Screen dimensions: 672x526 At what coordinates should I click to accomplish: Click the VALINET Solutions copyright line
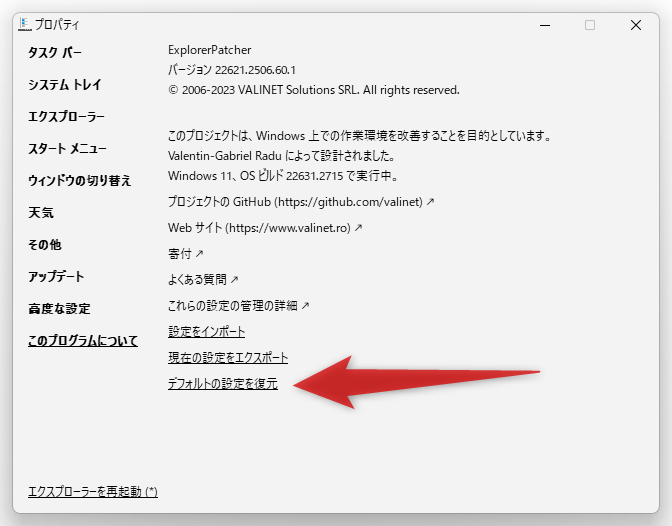pyautogui.click(x=314, y=90)
